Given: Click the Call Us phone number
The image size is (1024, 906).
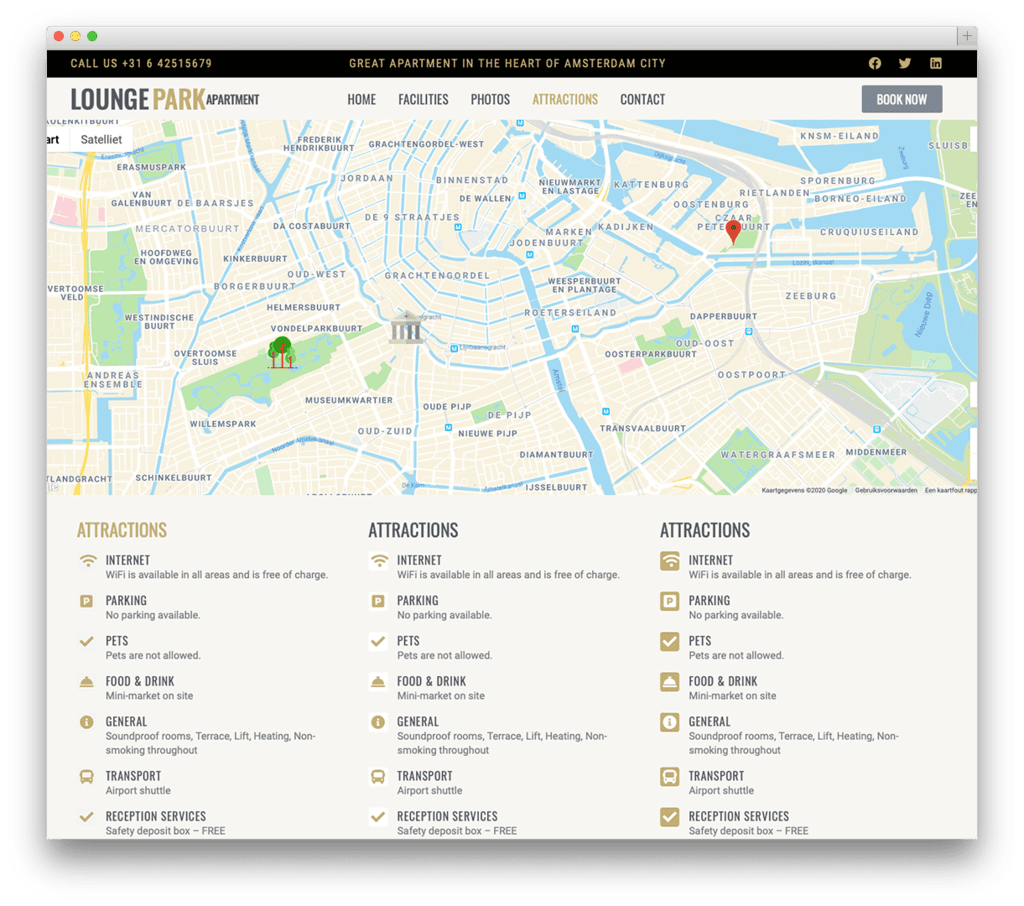Looking at the screenshot, I should (x=141, y=63).
